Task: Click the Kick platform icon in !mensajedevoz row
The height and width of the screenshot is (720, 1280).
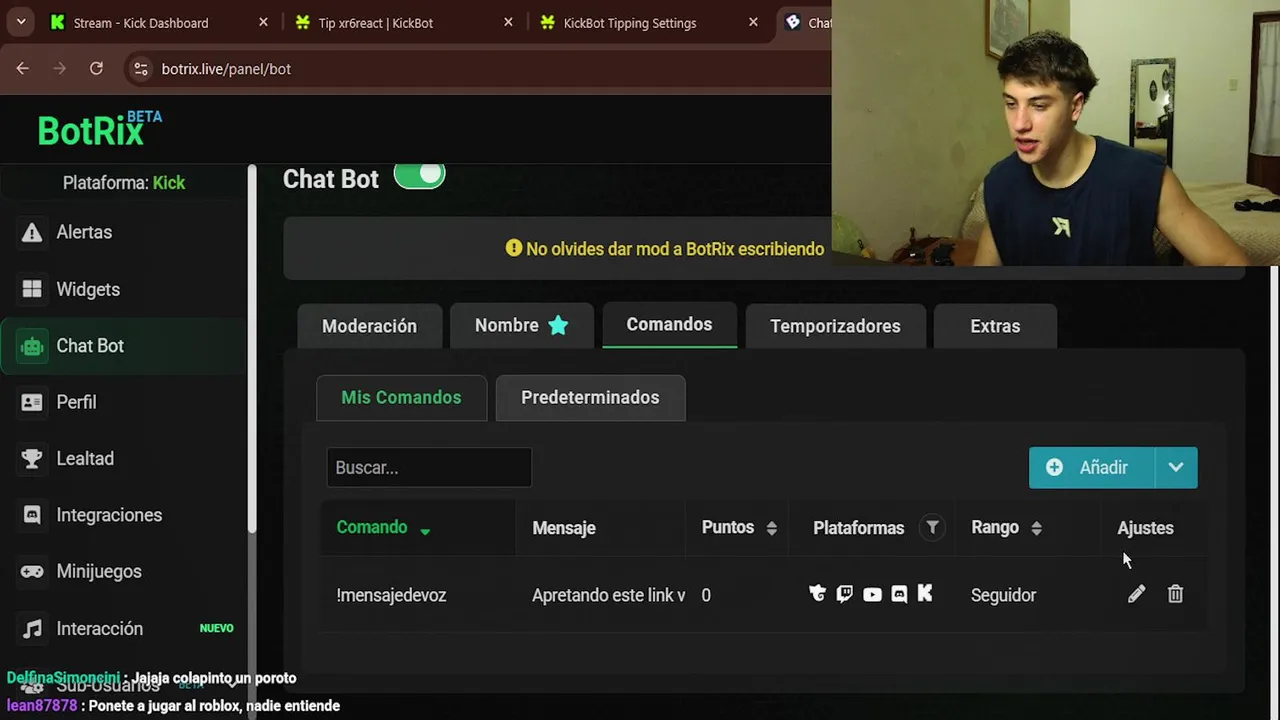Action: click(925, 594)
